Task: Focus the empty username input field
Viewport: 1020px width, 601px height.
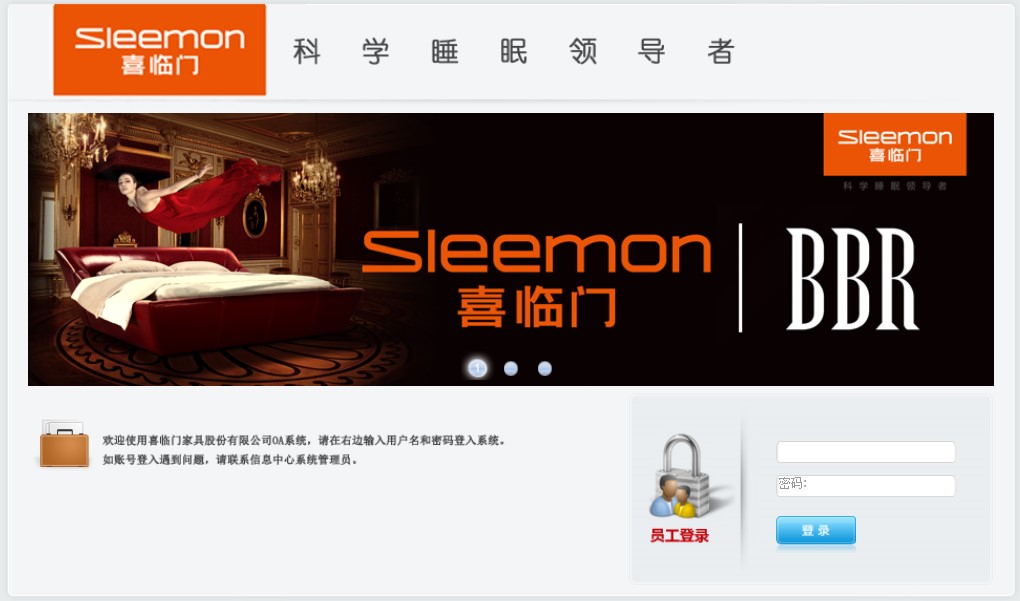Action: coord(866,452)
